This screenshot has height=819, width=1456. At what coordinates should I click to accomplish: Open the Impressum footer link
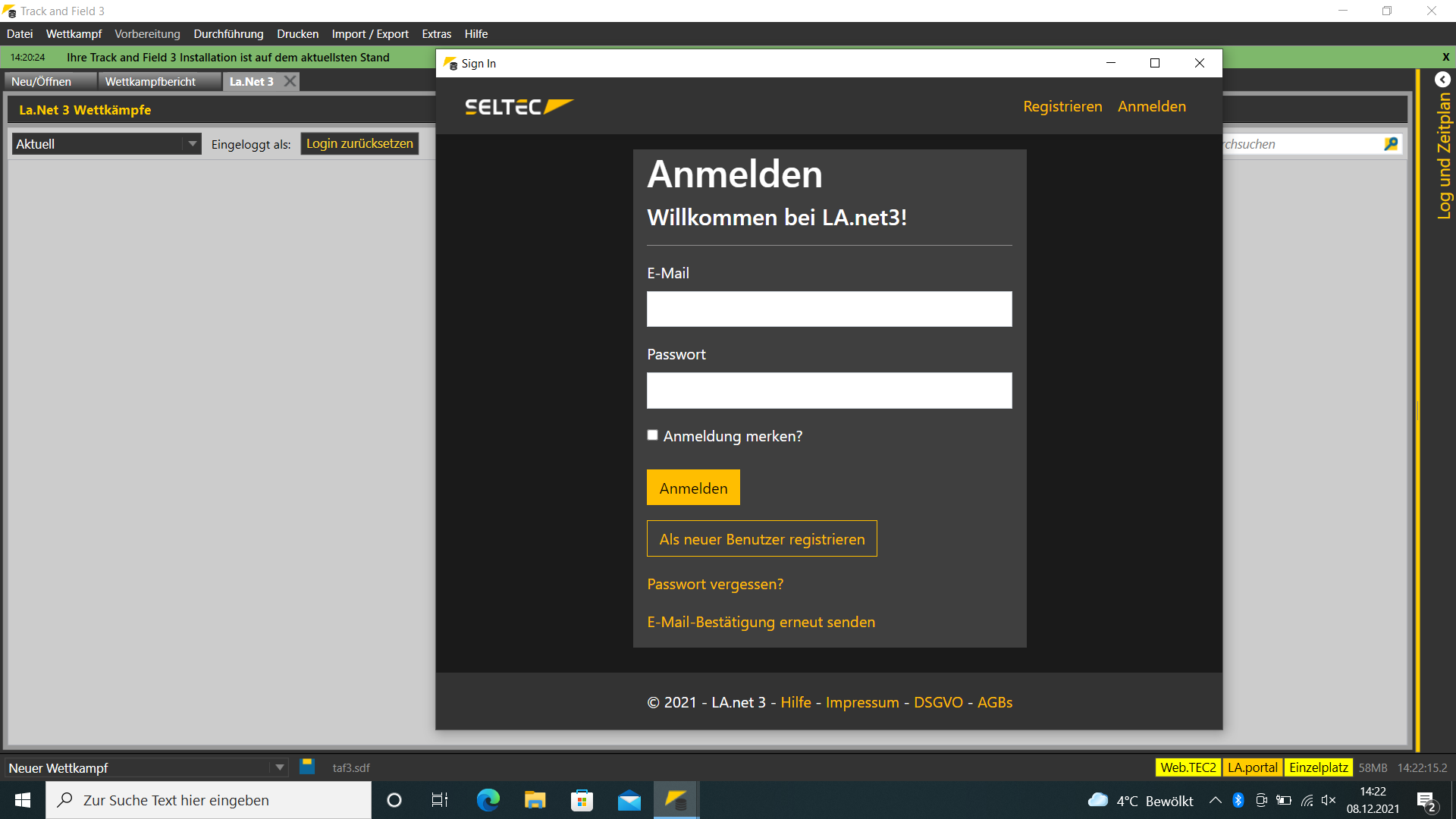tap(862, 702)
